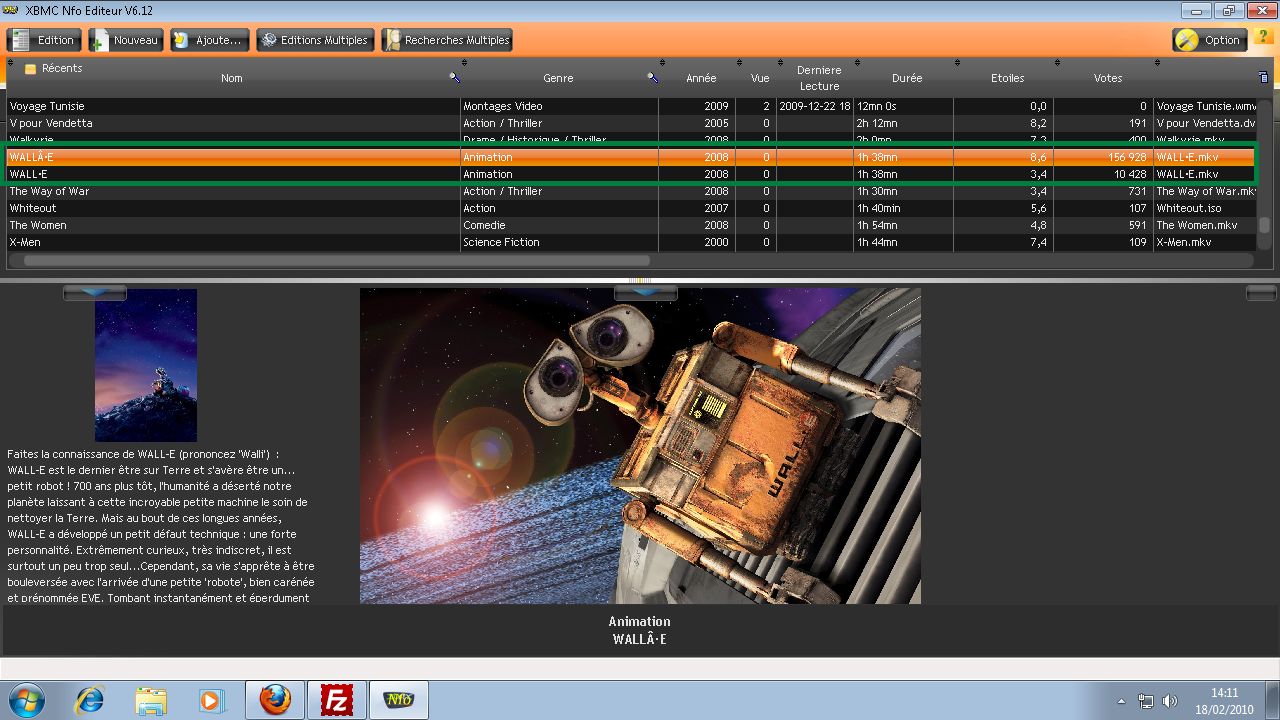This screenshot has height=720, width=1280.
Task: Open the Windows Start menu
Action: (25, 700)
